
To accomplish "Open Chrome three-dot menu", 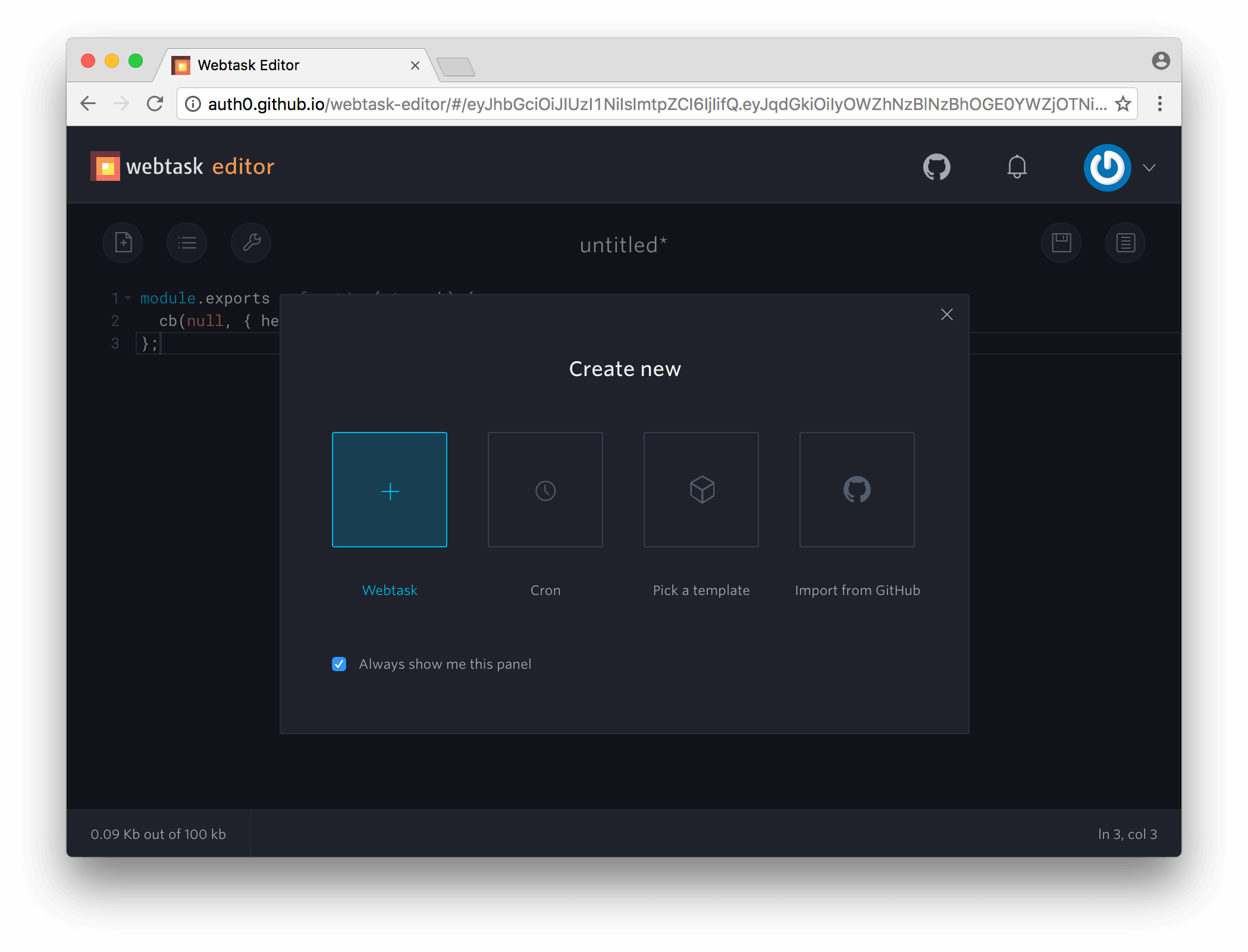I will pos(1159,104).
